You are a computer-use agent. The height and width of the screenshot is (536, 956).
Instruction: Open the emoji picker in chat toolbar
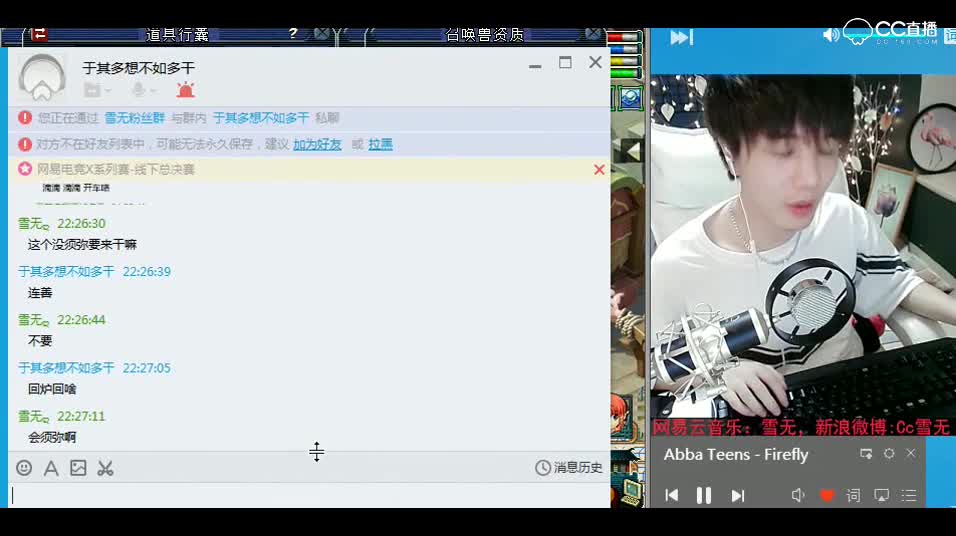coord(24,468)
